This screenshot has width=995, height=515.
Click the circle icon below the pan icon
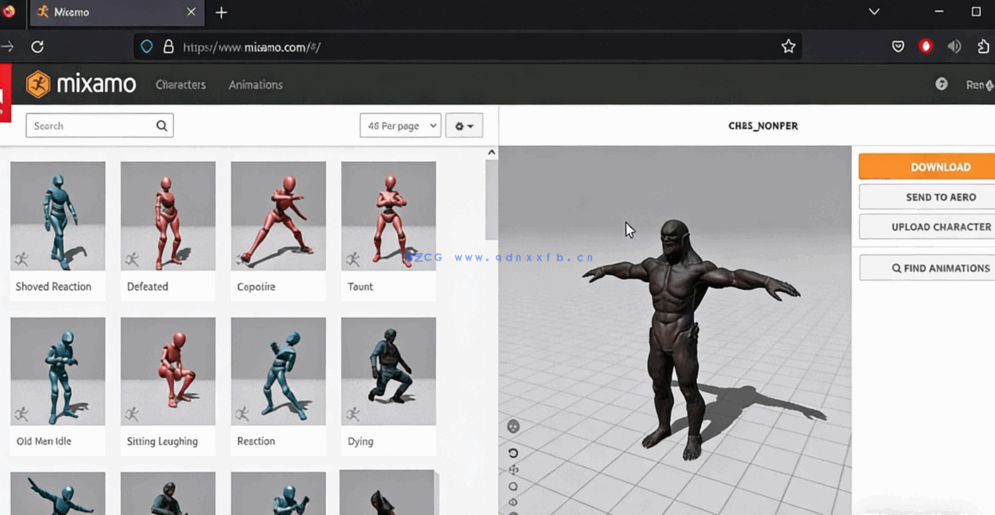tap(513, 486)
